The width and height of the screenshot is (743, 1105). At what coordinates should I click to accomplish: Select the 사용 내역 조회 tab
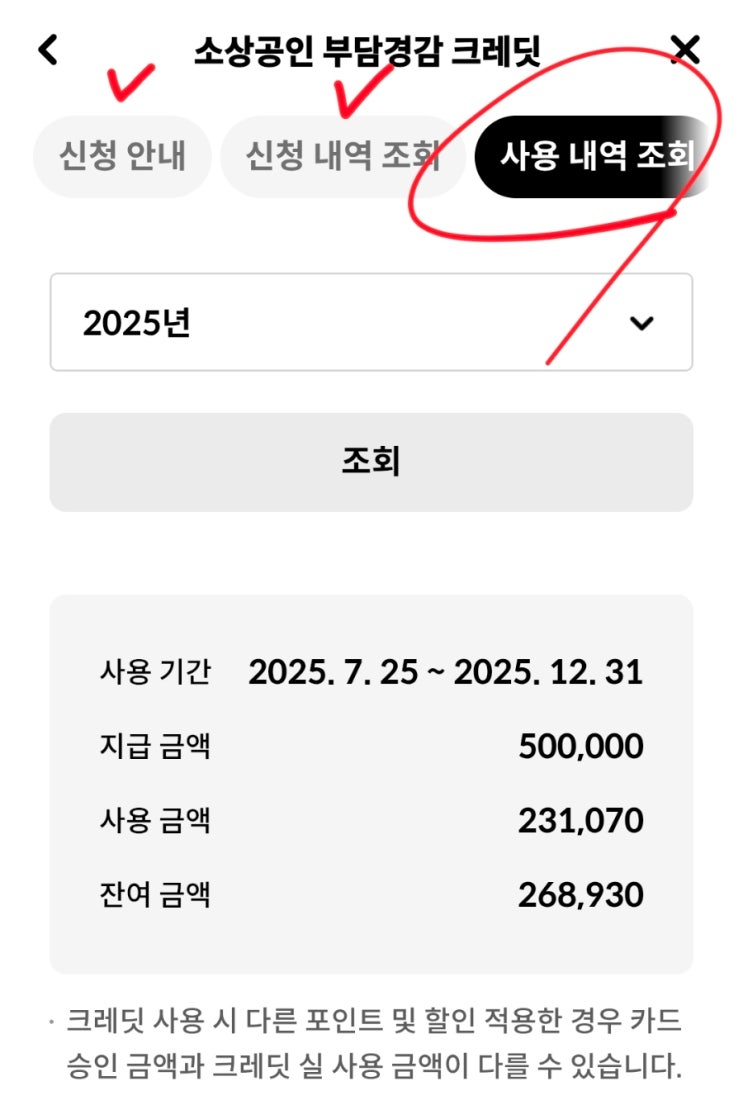596,156
